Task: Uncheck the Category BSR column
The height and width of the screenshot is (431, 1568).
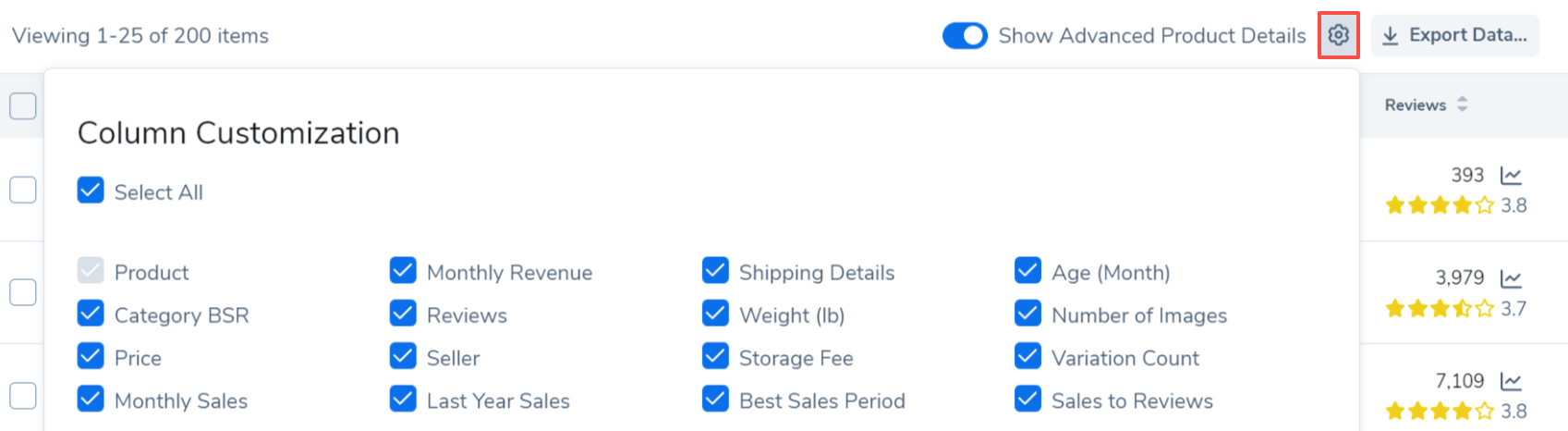Action: (91, 314)
